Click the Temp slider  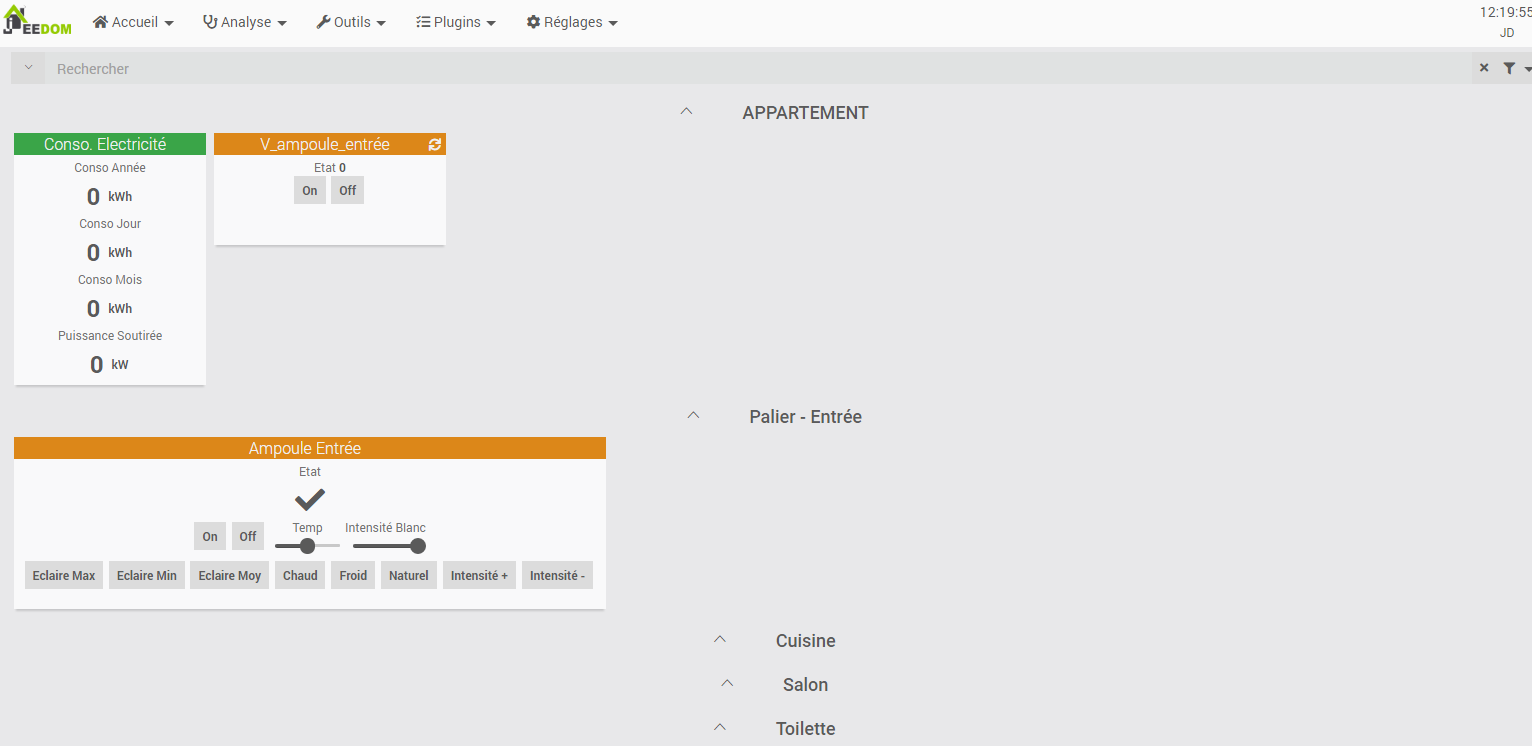point(307,546)
